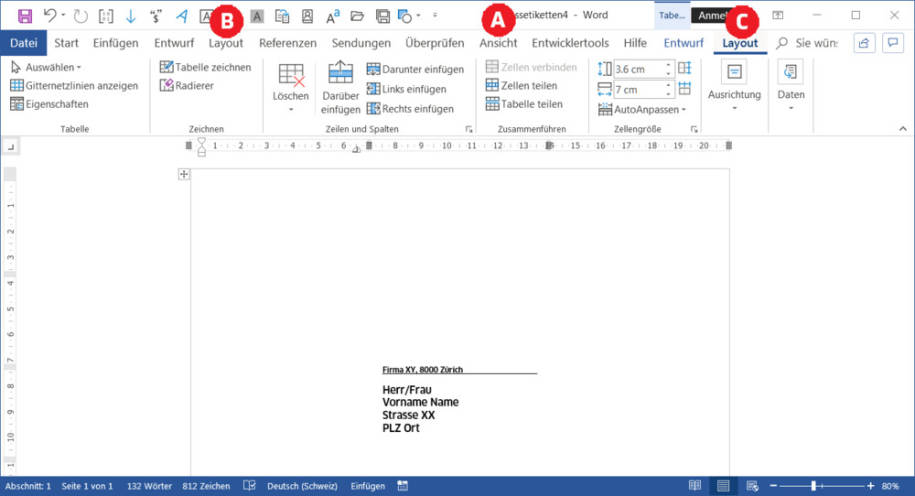Collapse the ribbon with chevron
915x496 pixels.
tap(903, 129)
